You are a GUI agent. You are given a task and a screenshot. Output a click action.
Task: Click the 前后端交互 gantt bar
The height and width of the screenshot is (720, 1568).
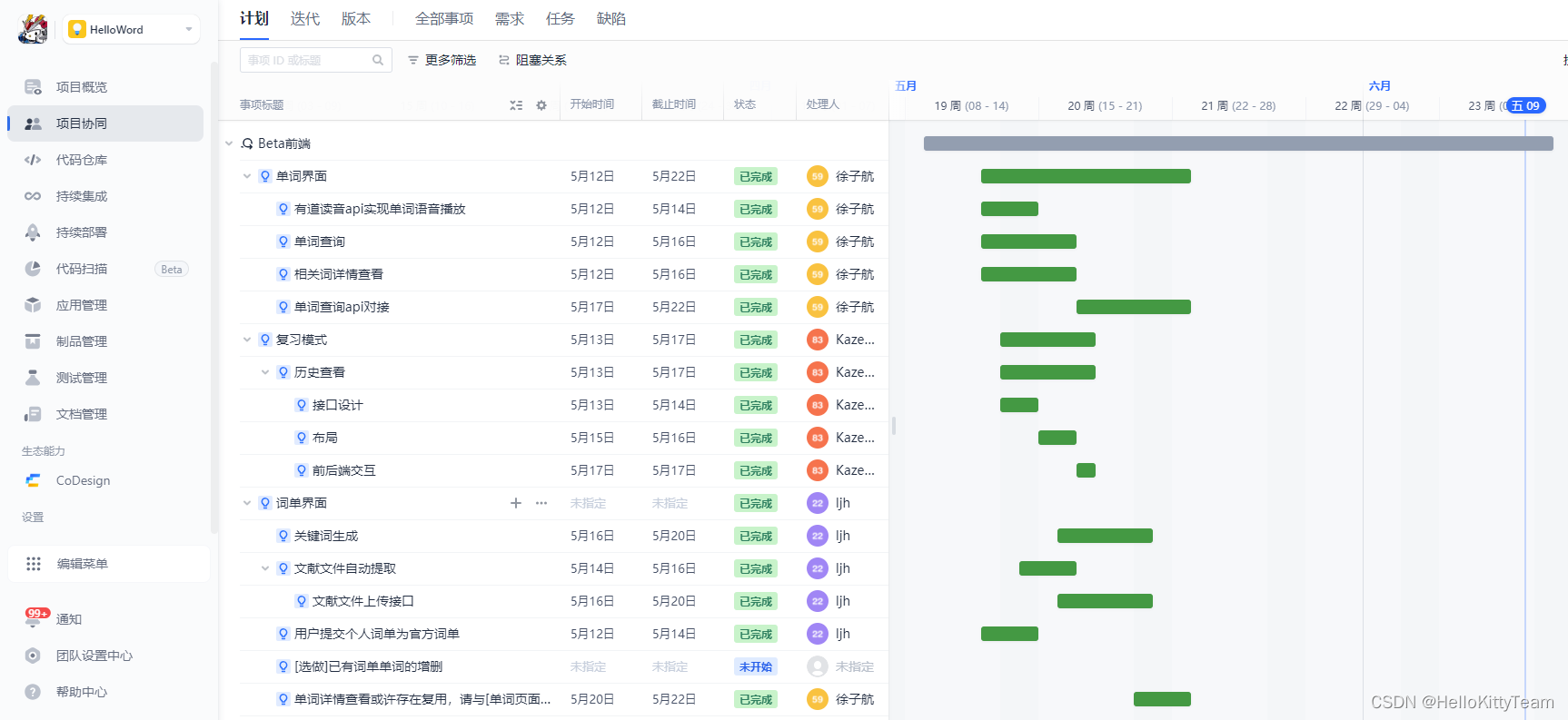(x=1086, y=470)
